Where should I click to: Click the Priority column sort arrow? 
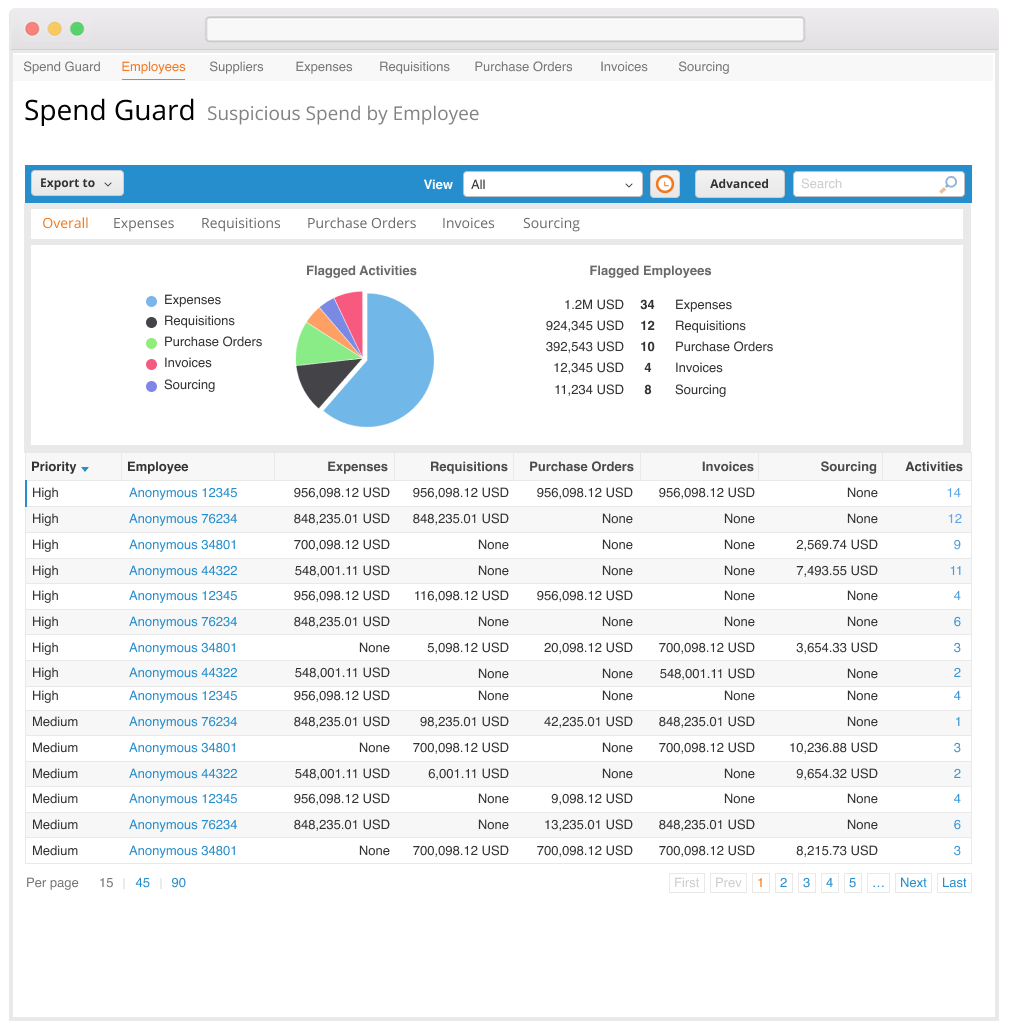tap(85, 469)
